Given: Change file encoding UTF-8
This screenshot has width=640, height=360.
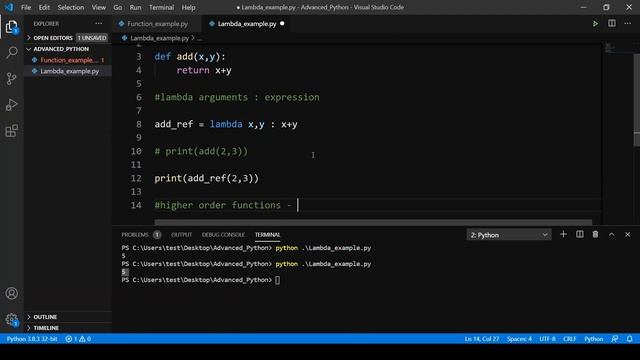Looking at the screenshot, I should 547,339.
